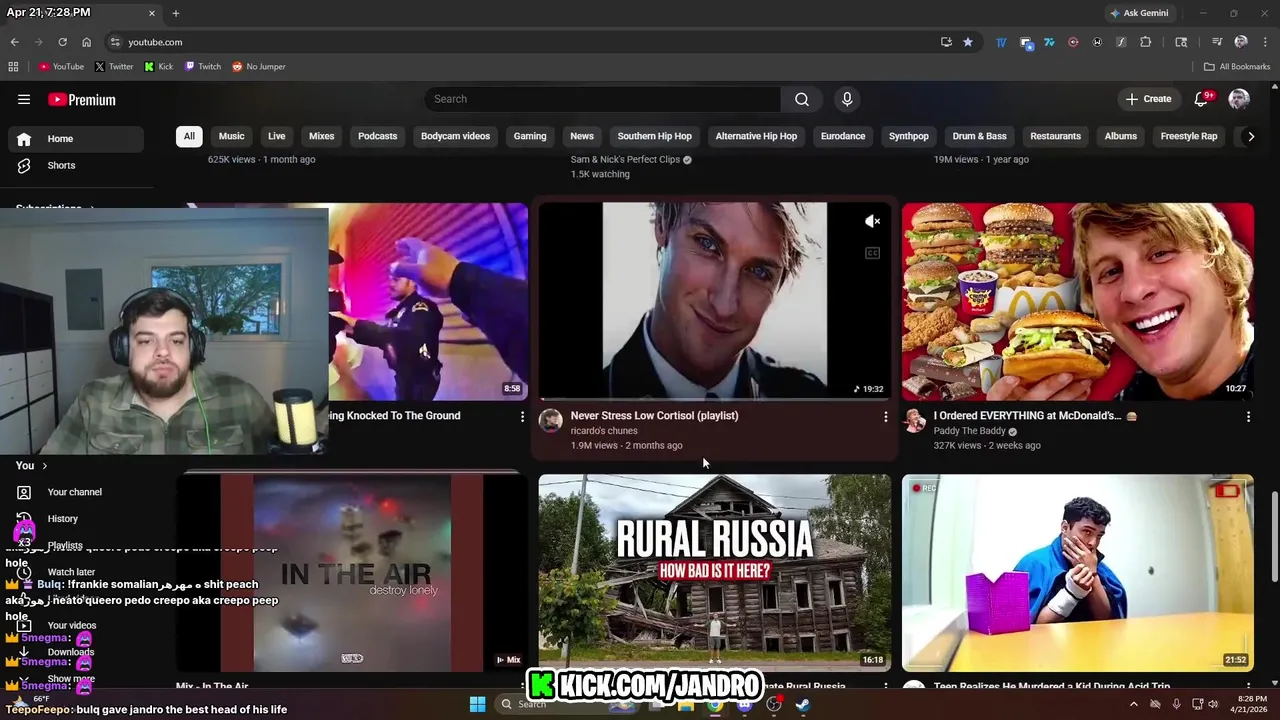Open History in the sidebar

tap(74, 519)
